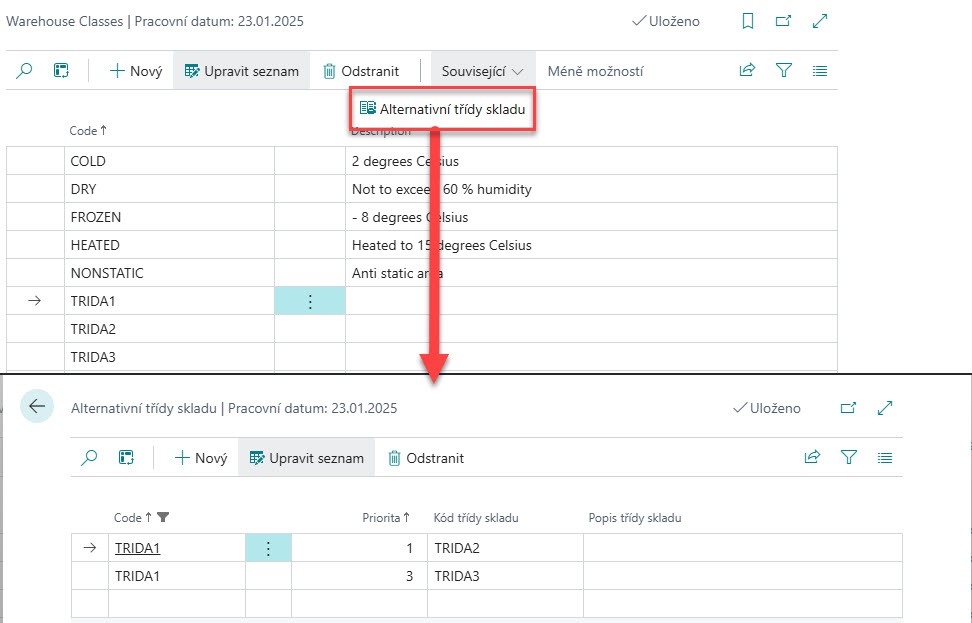Click Odstranit in the lower list toolbar
This screenshot has width=972, height=623.
[426, 458]
